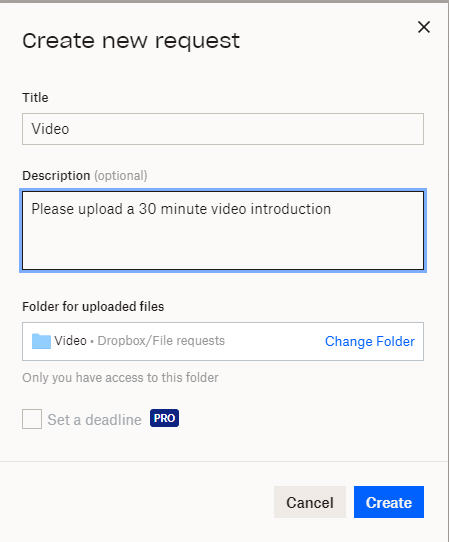Tick the Set a deadline checkbox
Image resolution: width=449 pixels, height=542 pixels.
coord(32,419)
